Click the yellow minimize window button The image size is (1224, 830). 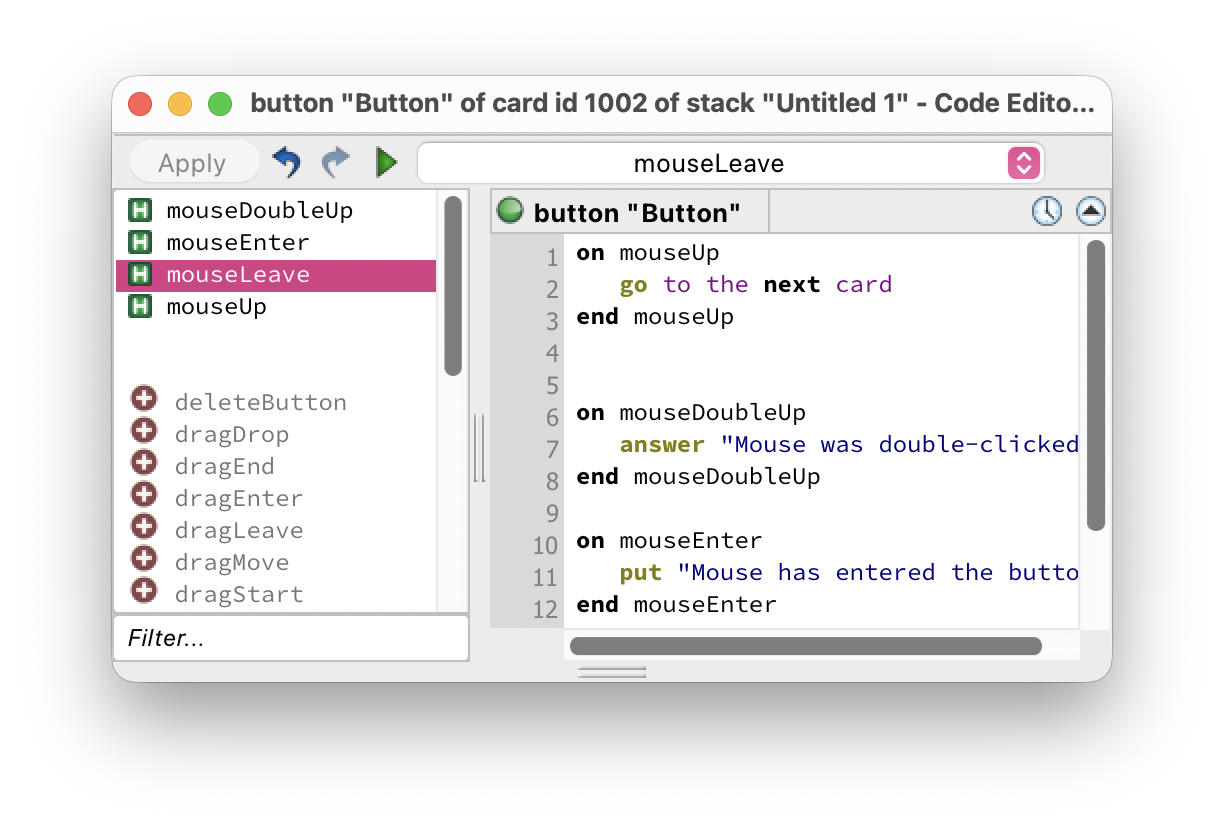[x=180, y=104]
